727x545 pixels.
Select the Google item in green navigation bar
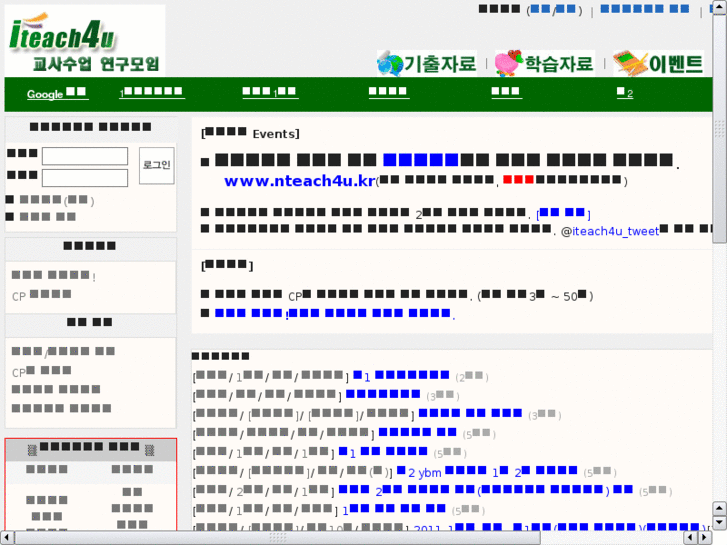57,93
